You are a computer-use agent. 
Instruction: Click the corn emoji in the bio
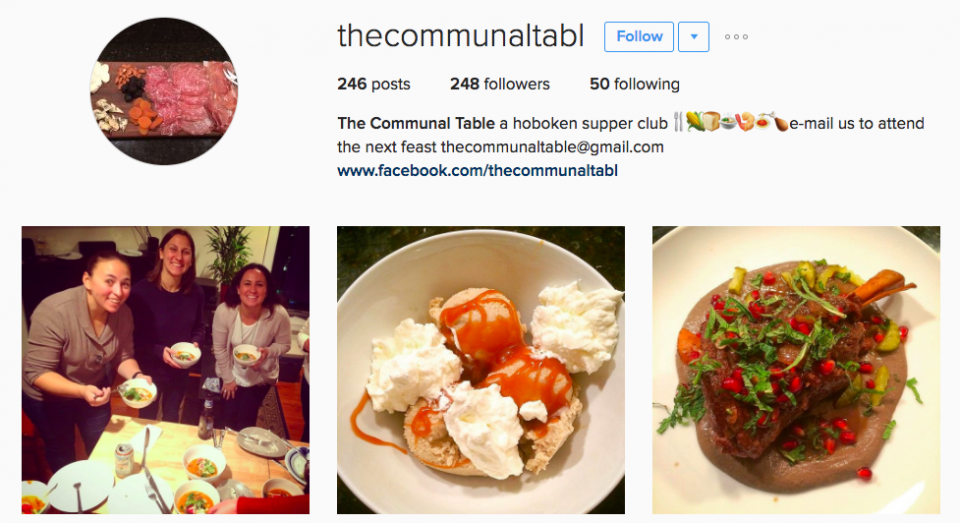click(696, 121)
